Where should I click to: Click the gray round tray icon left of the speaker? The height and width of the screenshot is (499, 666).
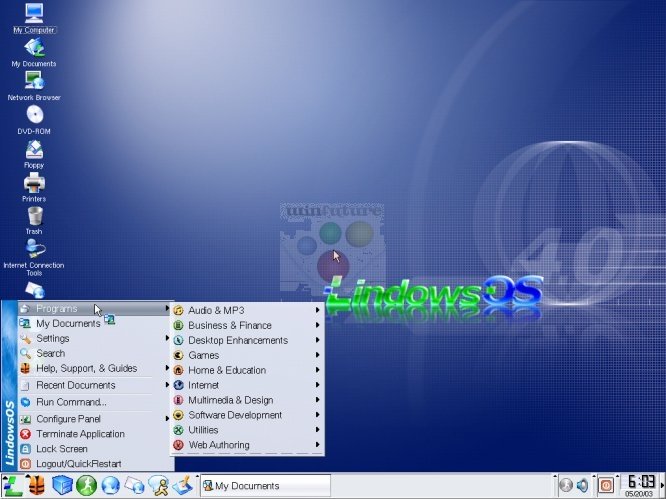(x=565, y=485)
